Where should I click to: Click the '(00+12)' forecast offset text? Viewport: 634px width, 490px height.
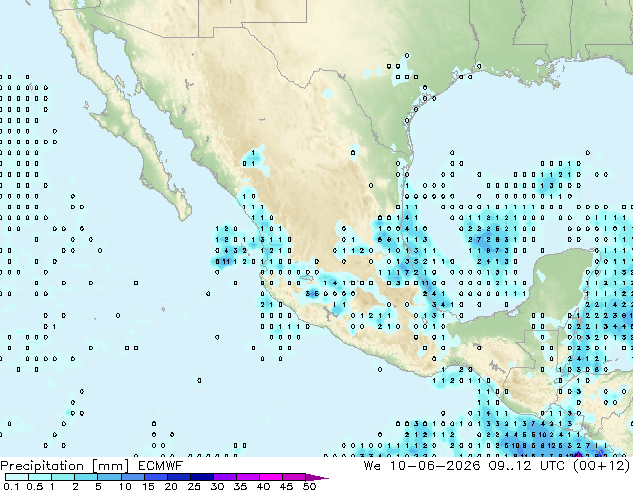pos(601,466)
